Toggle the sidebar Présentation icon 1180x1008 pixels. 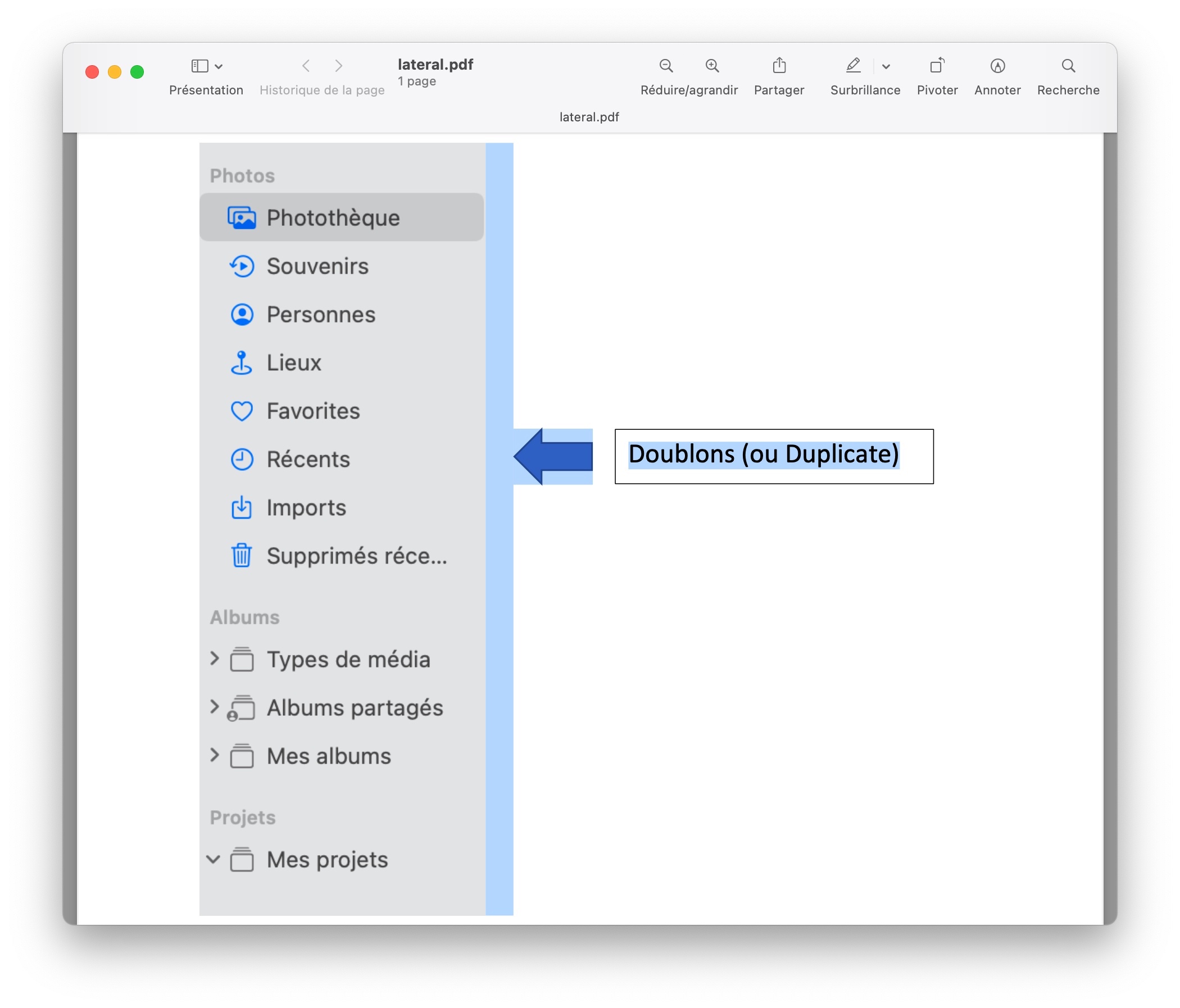tap(199, 66)
